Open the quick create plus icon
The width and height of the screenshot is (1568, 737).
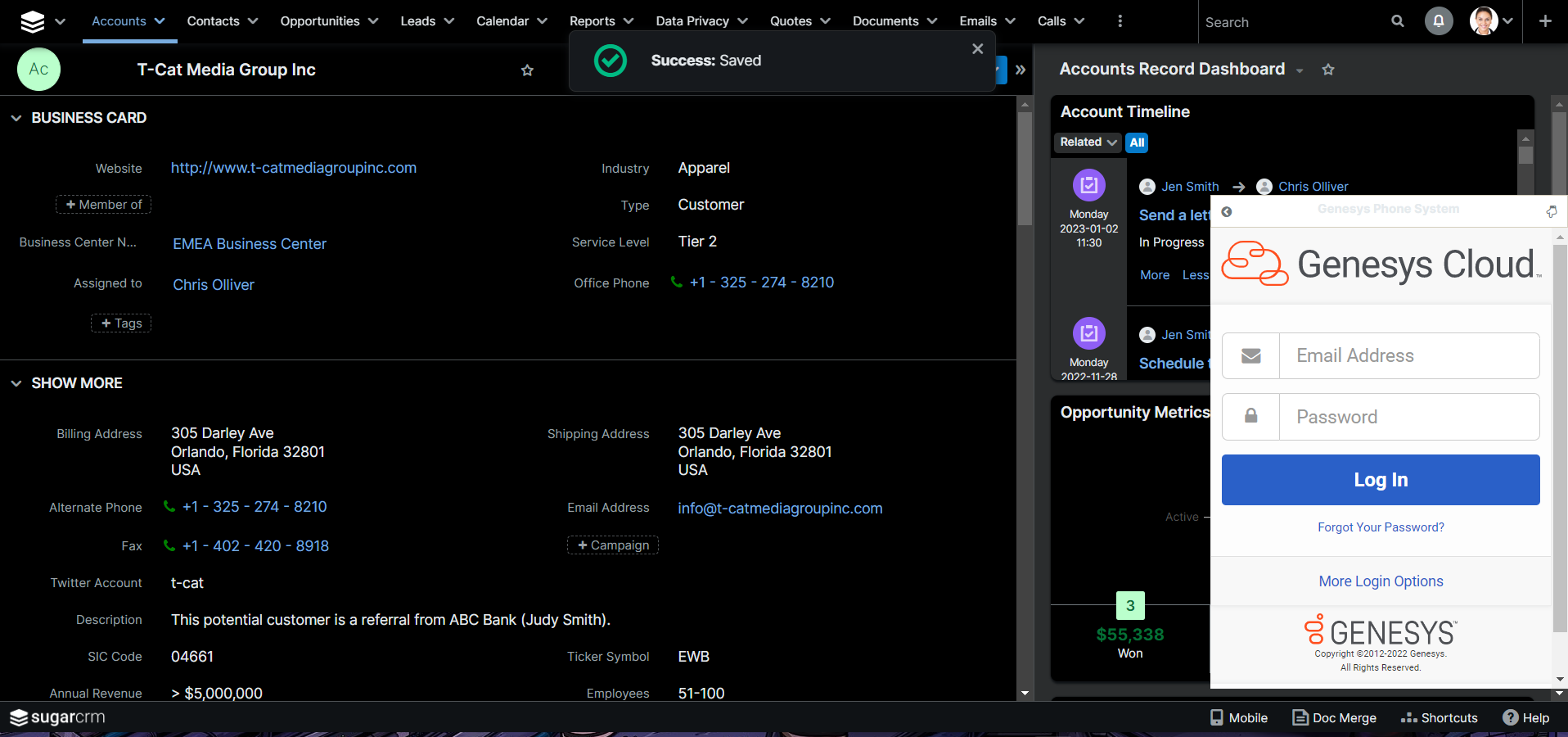click(x=1545, y=21)
